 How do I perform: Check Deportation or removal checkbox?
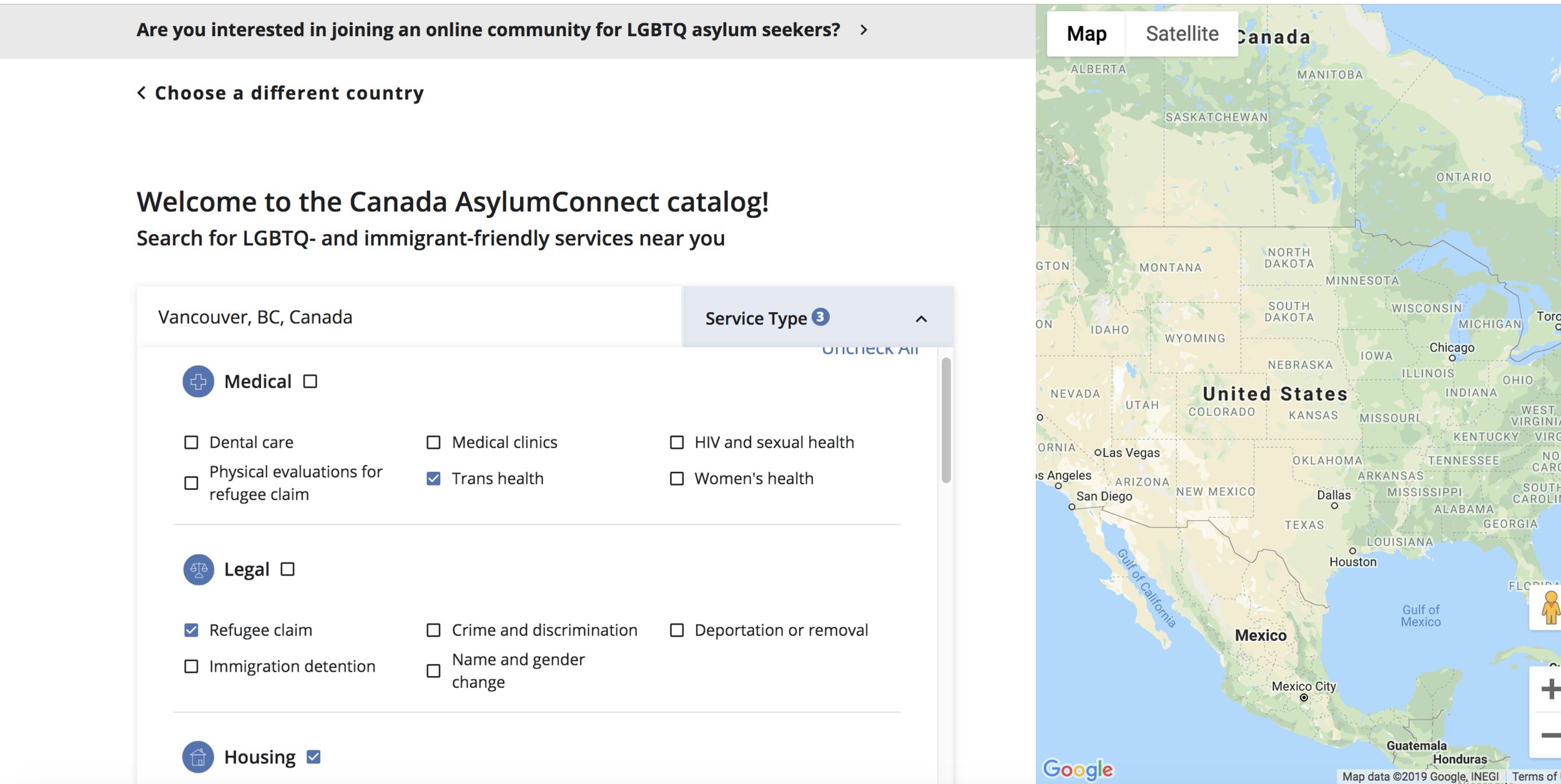pyautogui.click(x=677, y=630)
